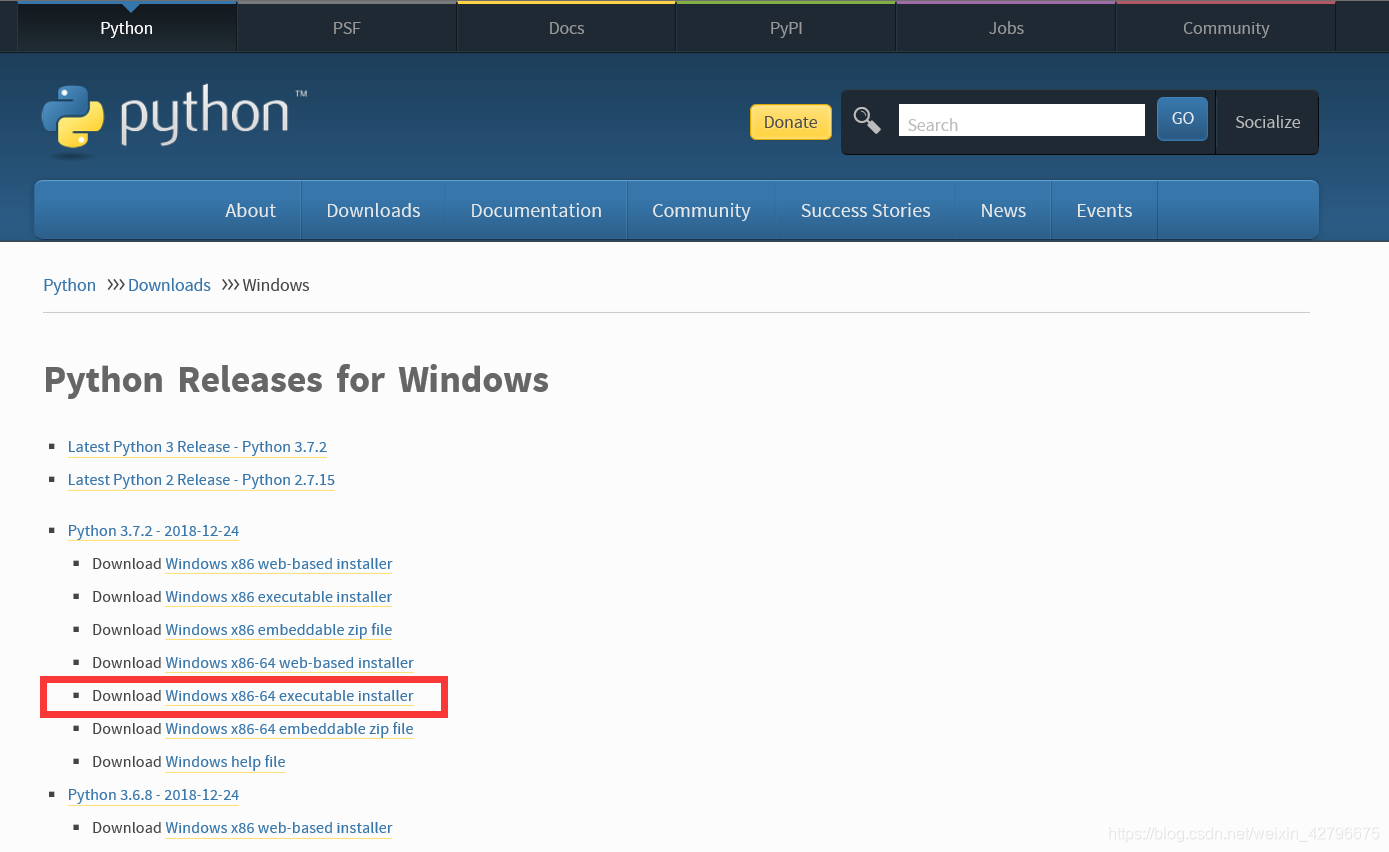Open the Success Stories navigation item
Screen dimensions: 1389x852
(866, 210)
